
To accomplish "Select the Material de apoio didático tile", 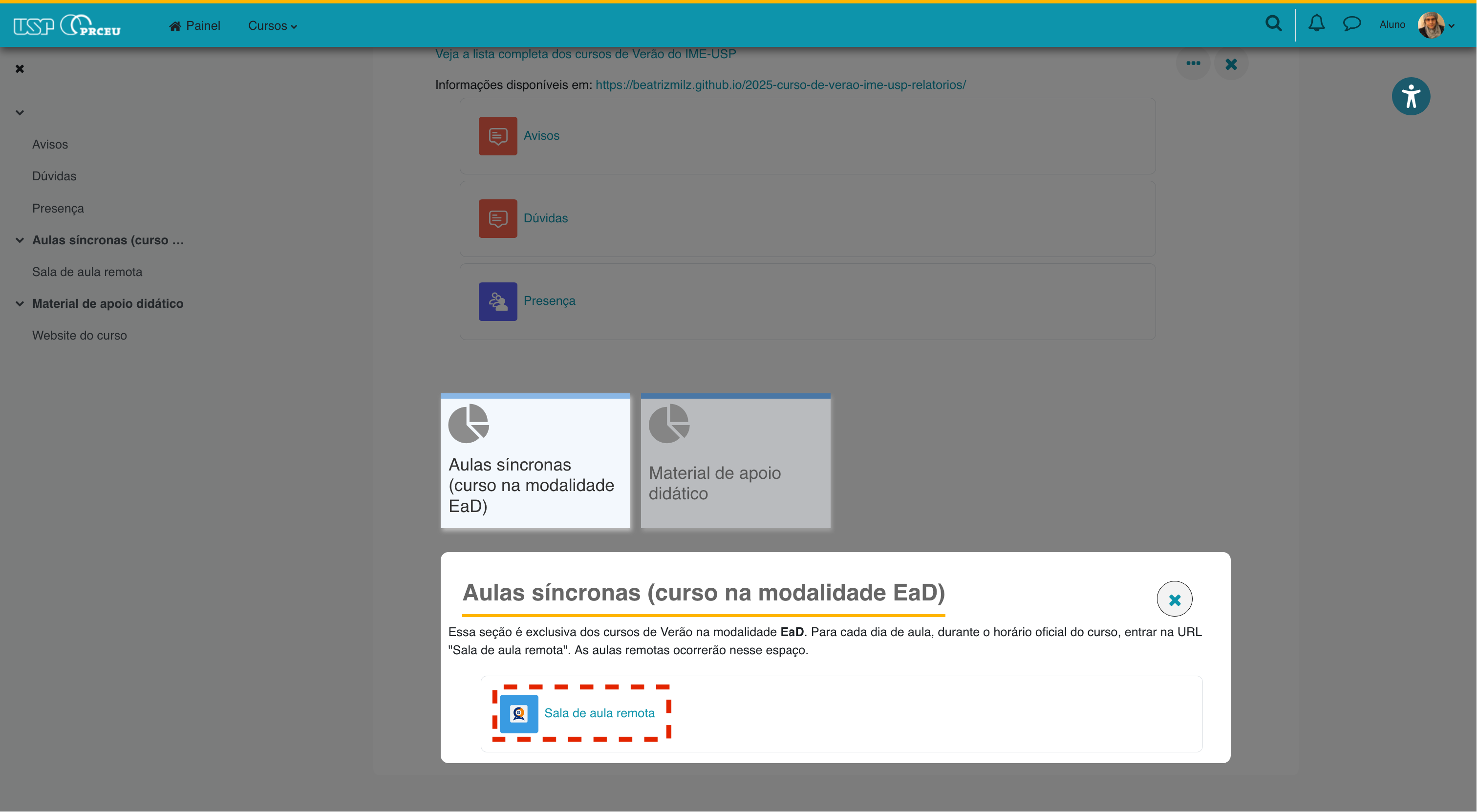I will (x=735, y=461).
